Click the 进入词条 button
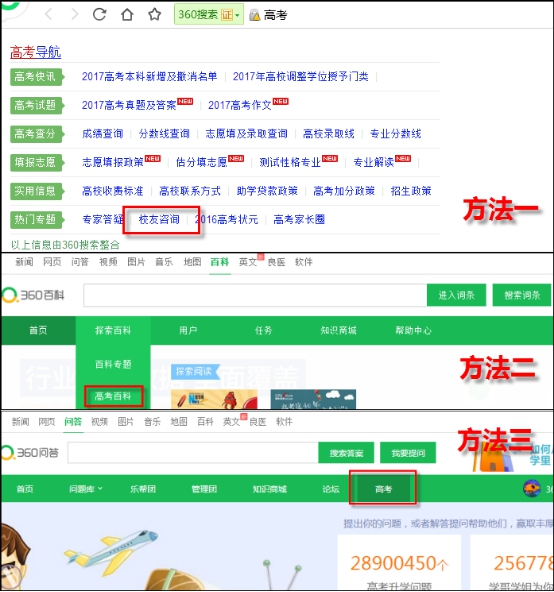Viewport: 554px width, 592px height. [456, 295]
